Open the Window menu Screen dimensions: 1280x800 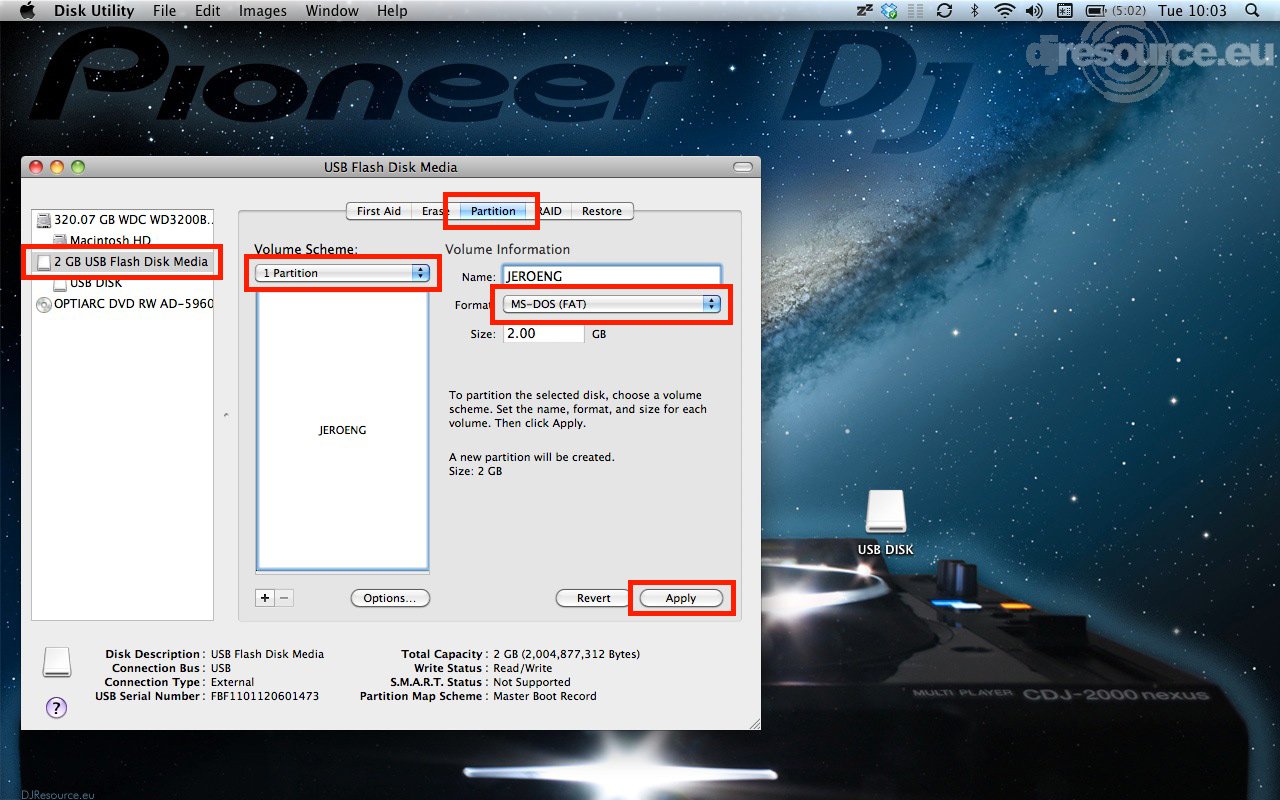[332, 11]
